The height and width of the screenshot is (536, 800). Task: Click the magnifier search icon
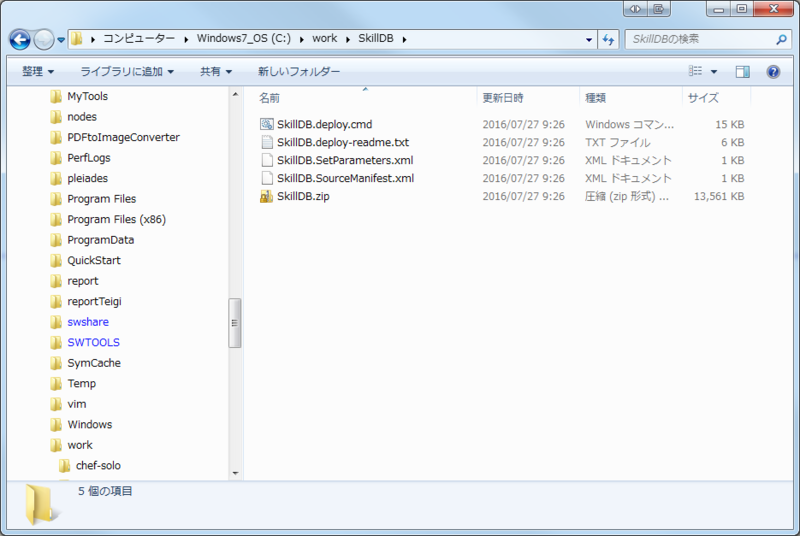coord(781,39)
